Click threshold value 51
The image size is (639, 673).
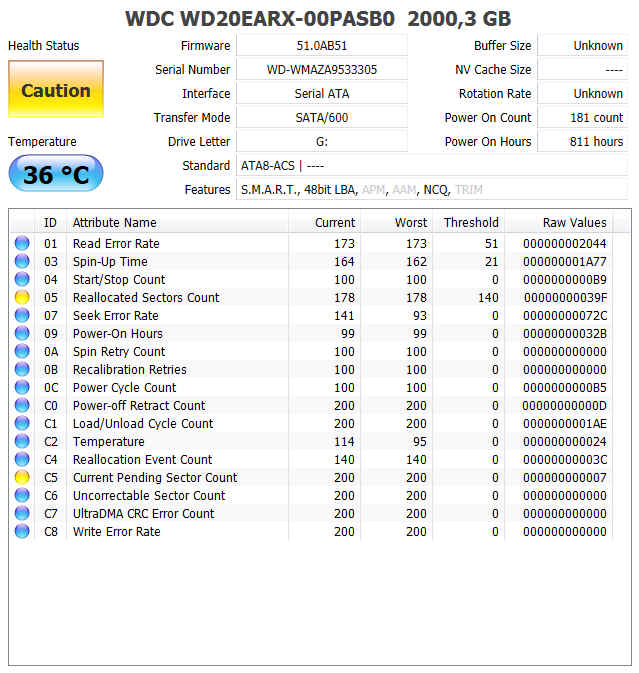pyautogui.click(x=492, y=243)
